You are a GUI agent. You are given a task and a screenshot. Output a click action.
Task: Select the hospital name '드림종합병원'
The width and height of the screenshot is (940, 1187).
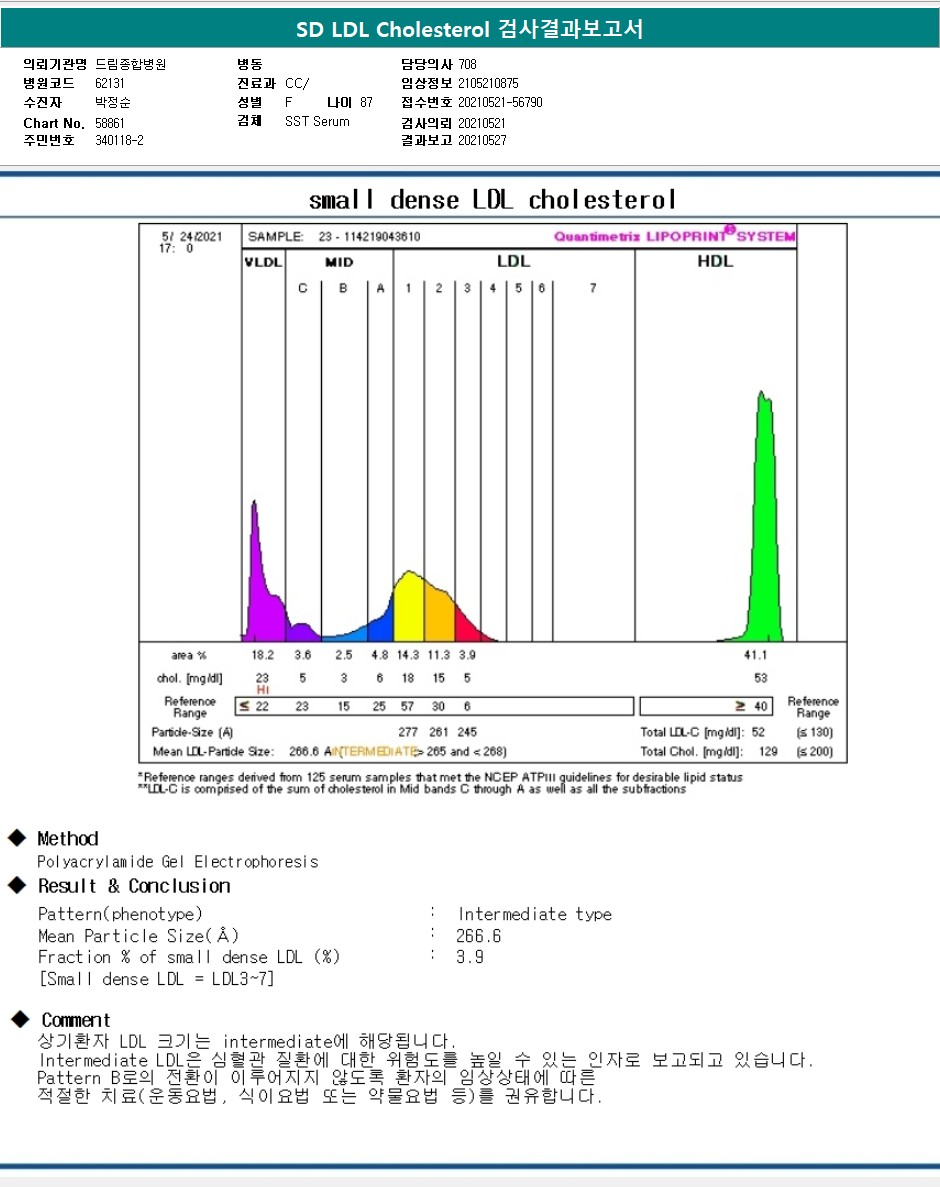tap(130, 64)
